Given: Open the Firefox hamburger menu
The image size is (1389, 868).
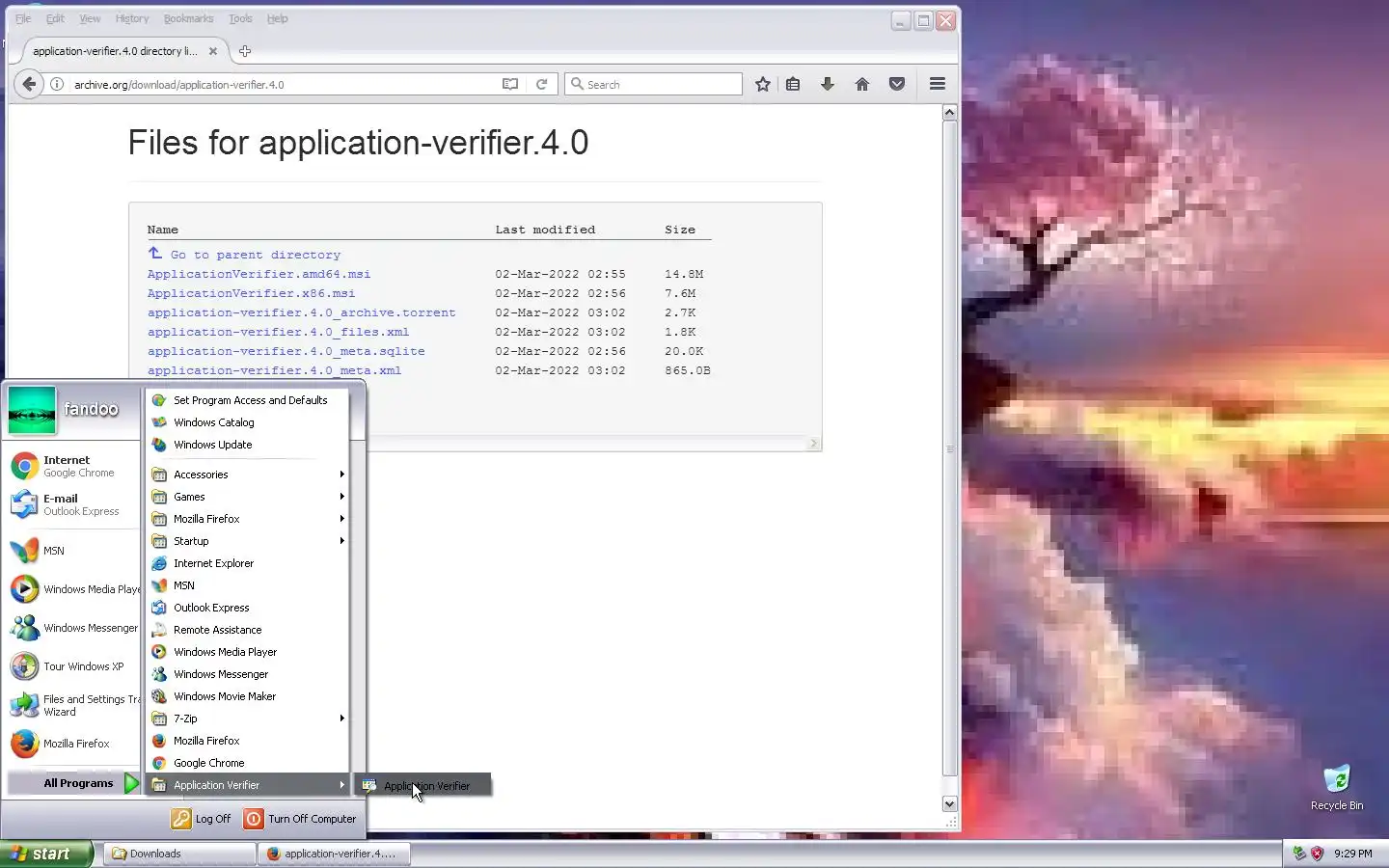Looking at the screenshot, I should [x=937, y=84].
